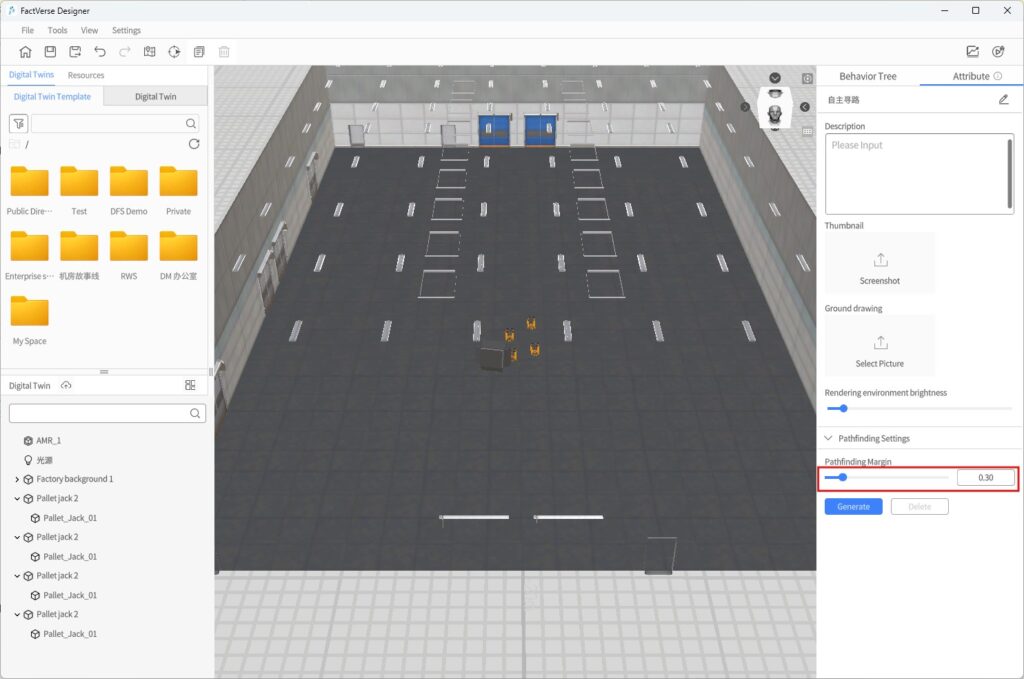Click the Rendering environment brightness slider

918,408
